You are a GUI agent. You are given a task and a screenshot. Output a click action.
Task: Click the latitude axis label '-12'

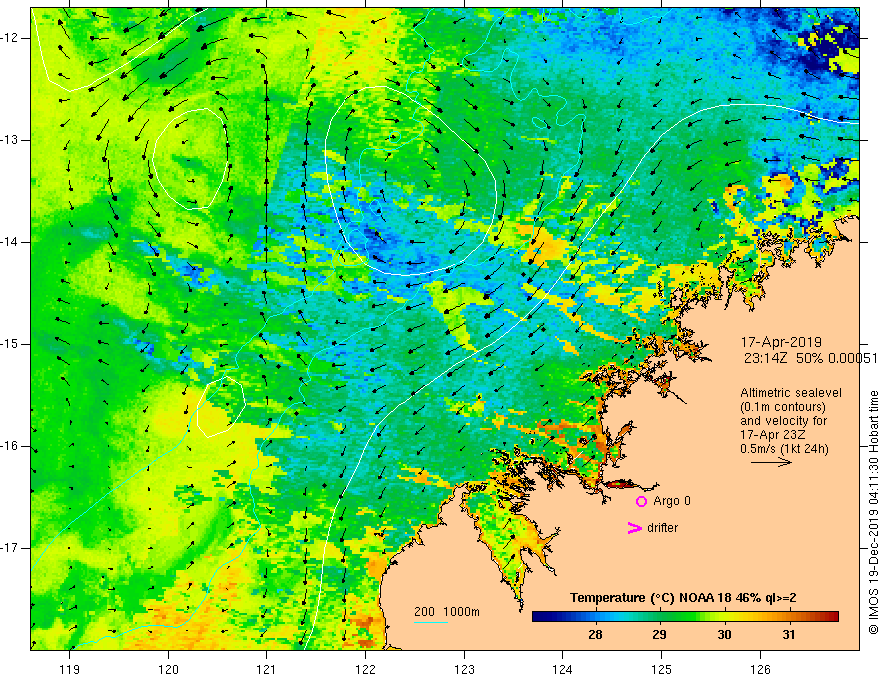tap(11, 38)
